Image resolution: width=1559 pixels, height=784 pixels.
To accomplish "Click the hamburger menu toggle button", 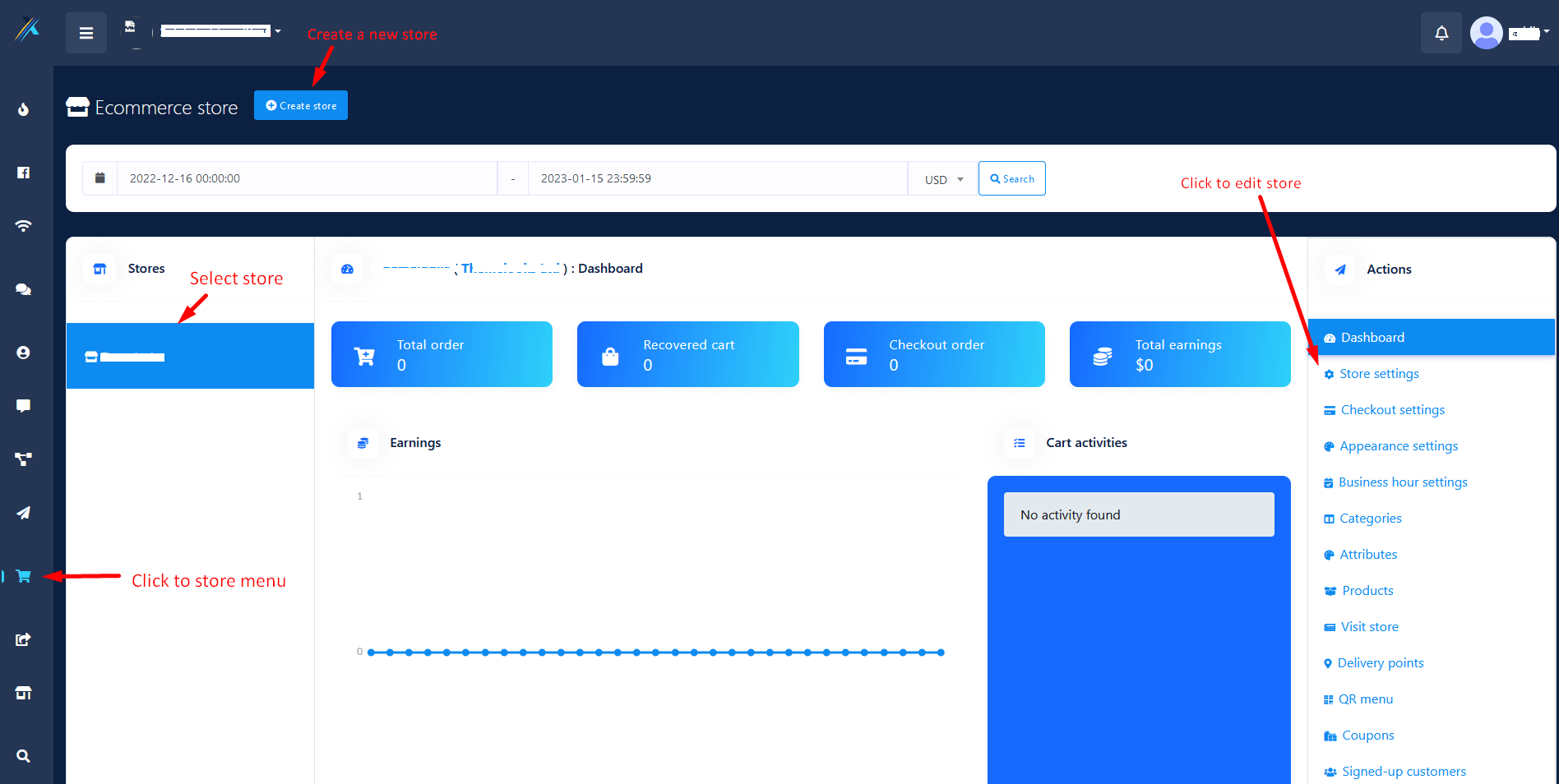I will click(x=86, y=33).
